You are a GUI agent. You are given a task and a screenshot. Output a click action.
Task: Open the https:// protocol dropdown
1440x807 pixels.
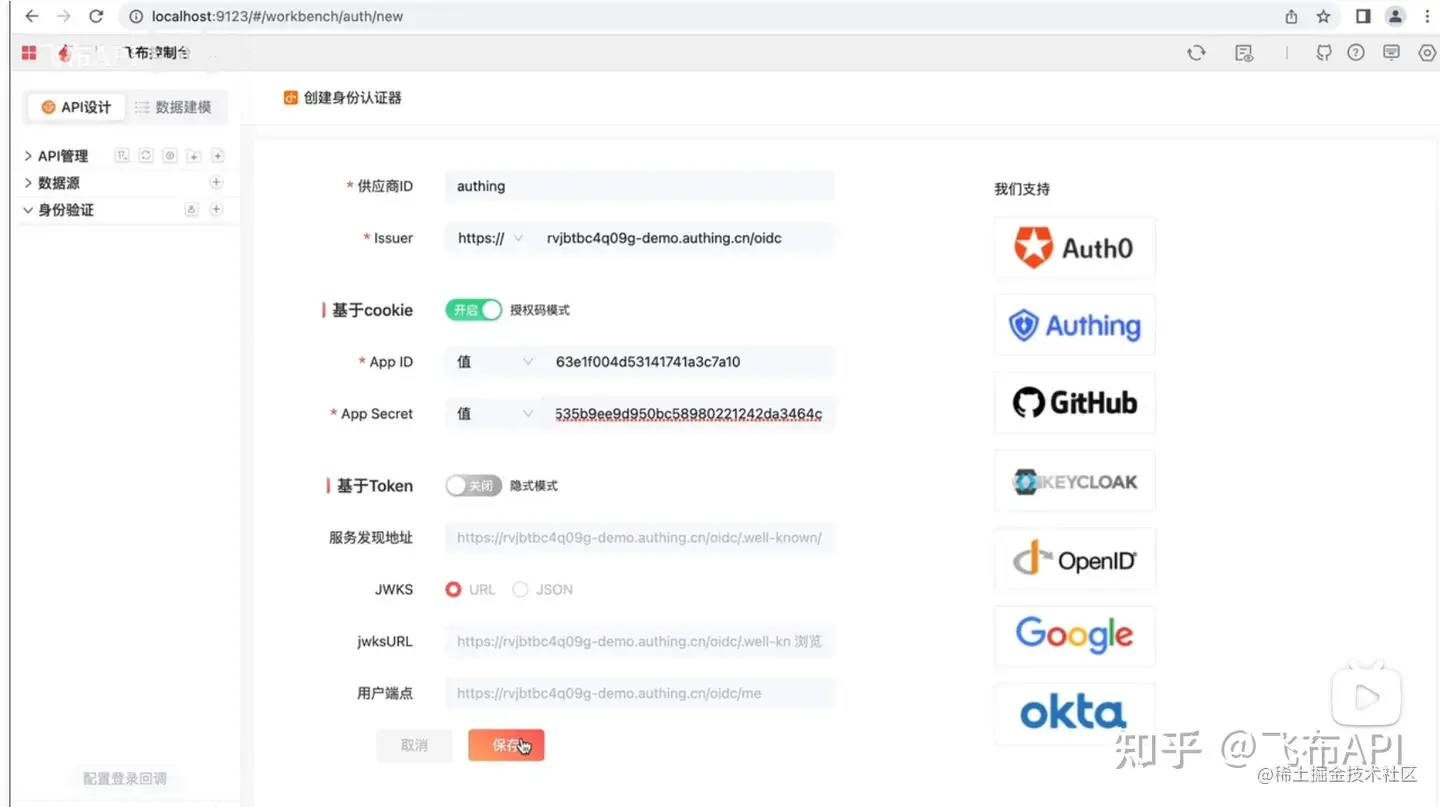click(490, 238)
